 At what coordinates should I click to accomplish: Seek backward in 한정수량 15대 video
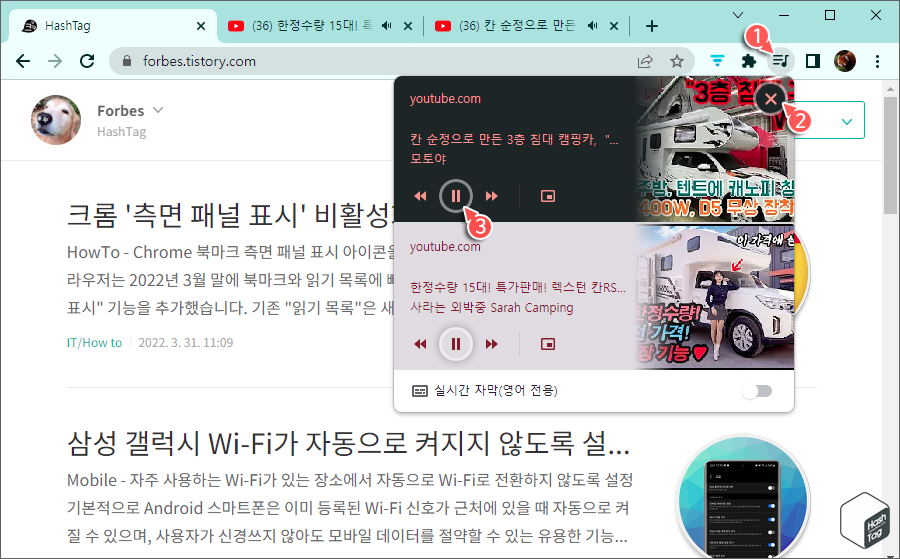[x=420, y=344]
